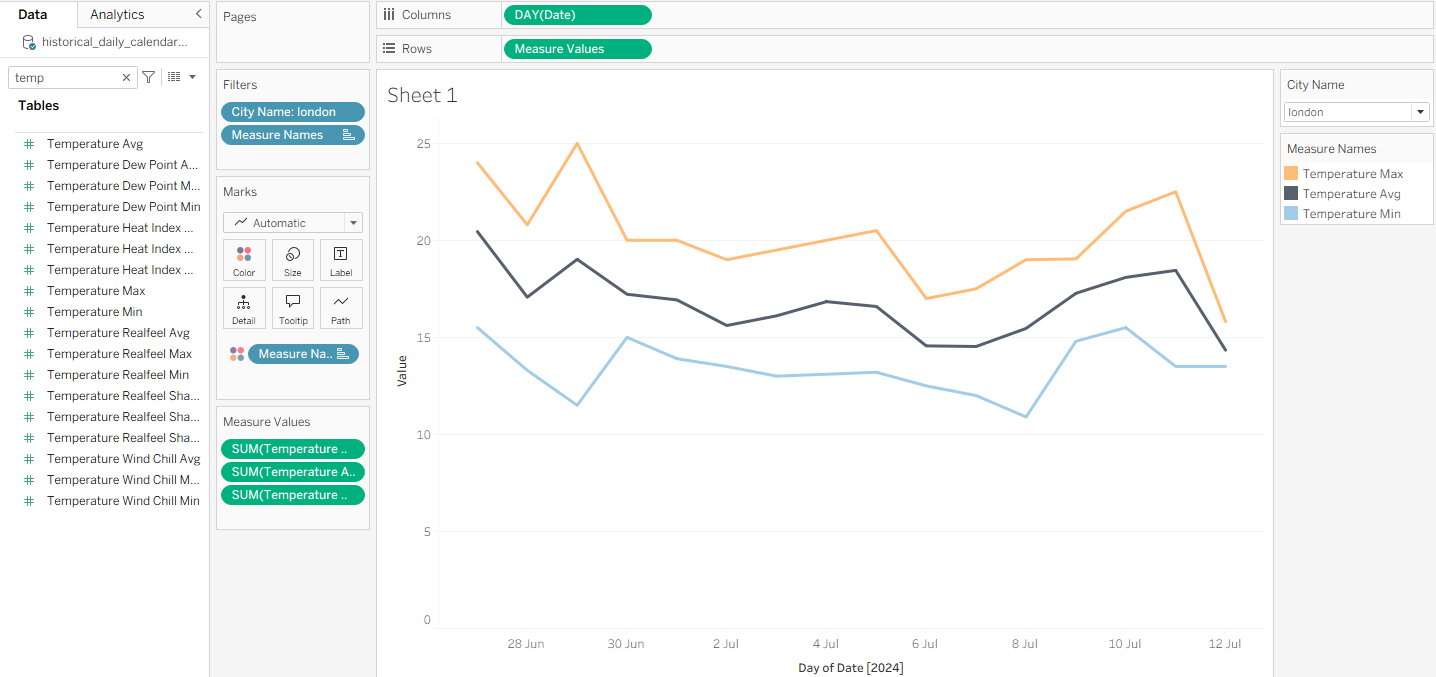Click the DAY(Date) pill in Columns
Viewport: 1436px width, 677px height.
click(x=577, y=15)
